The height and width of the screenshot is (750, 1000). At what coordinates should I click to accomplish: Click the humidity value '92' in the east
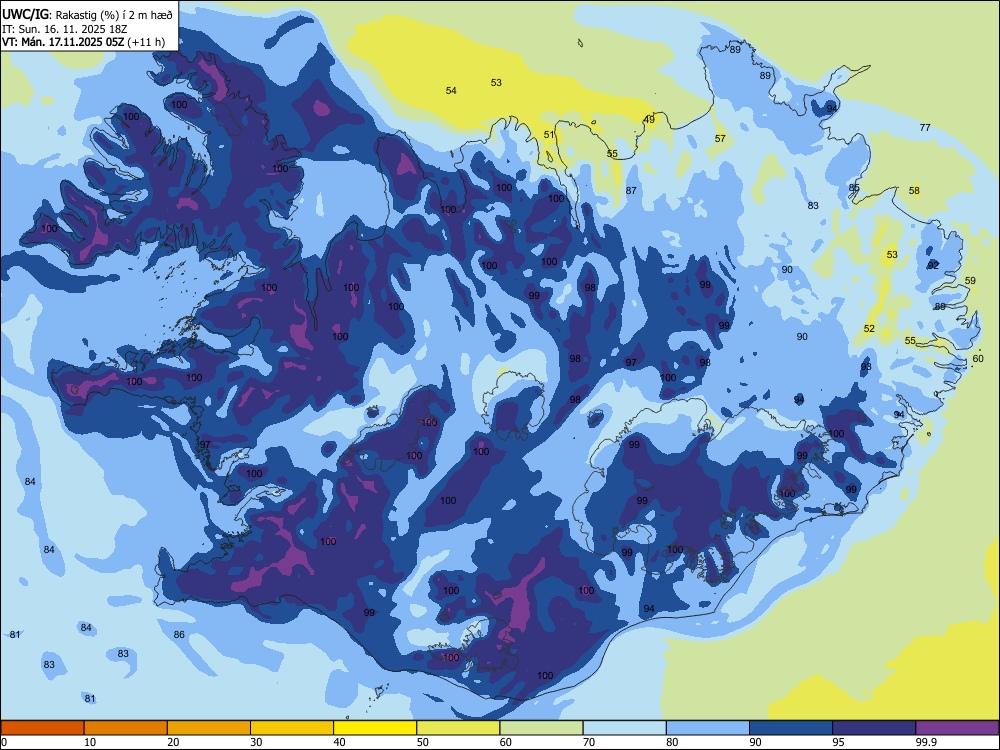click(933, 265)
